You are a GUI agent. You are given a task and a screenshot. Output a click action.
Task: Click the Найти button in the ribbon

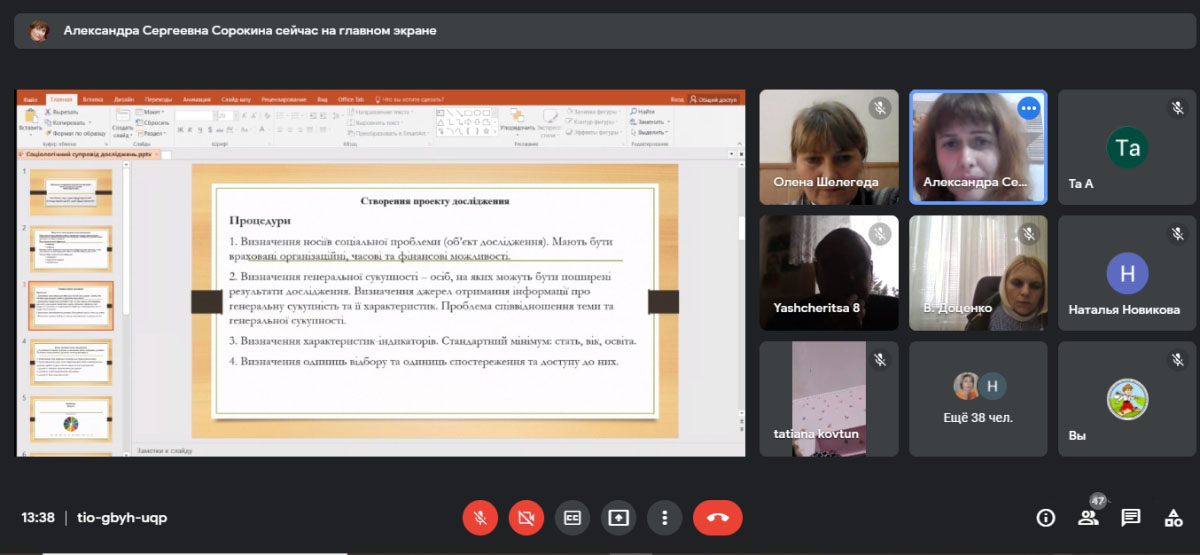coord(645,112)
